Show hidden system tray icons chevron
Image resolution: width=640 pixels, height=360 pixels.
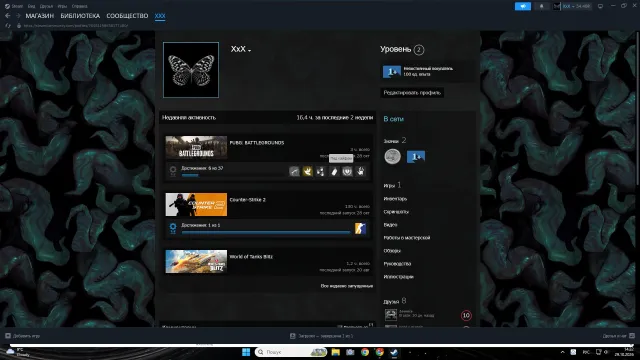[562, 352]
